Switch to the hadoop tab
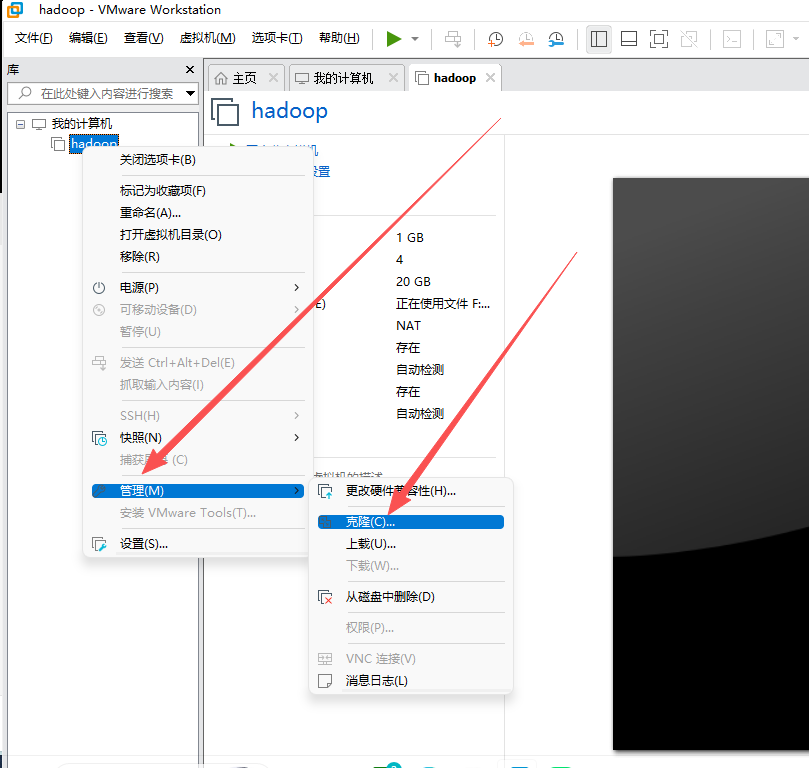 coord(455,78)
